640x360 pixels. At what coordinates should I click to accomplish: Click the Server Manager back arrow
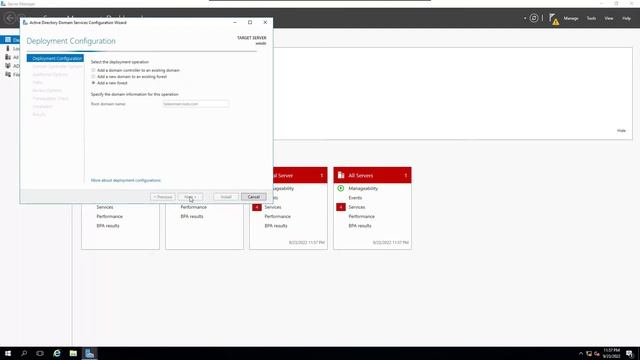coord(10,18)
